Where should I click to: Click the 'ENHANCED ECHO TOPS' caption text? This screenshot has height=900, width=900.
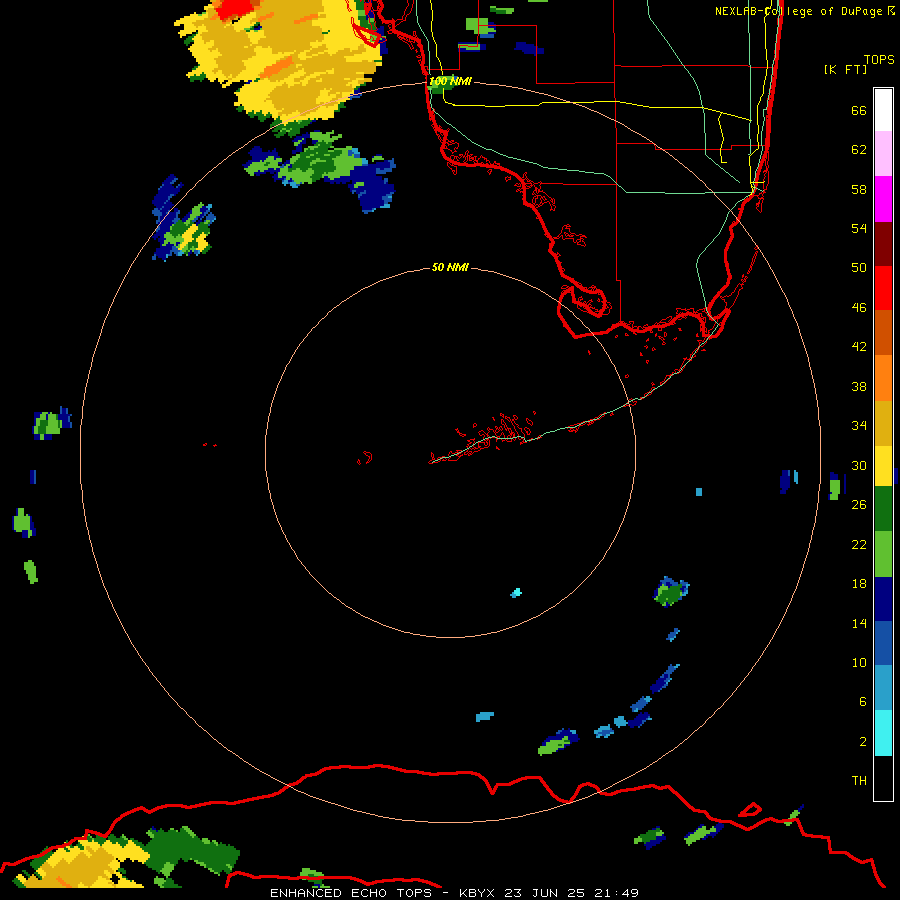[350, 893]
